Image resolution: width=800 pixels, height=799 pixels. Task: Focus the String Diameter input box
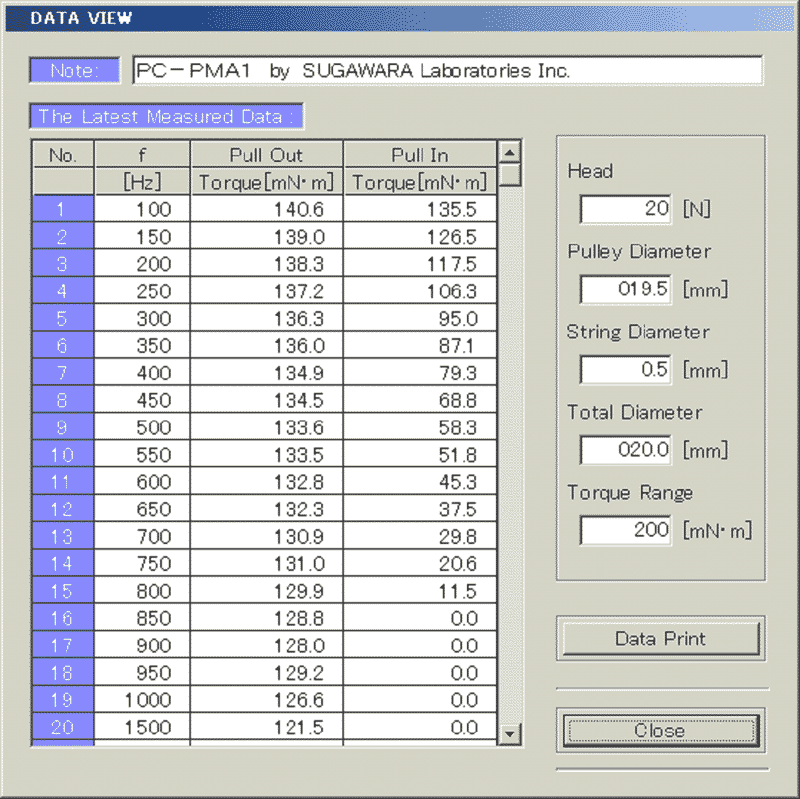click(625, 369)
